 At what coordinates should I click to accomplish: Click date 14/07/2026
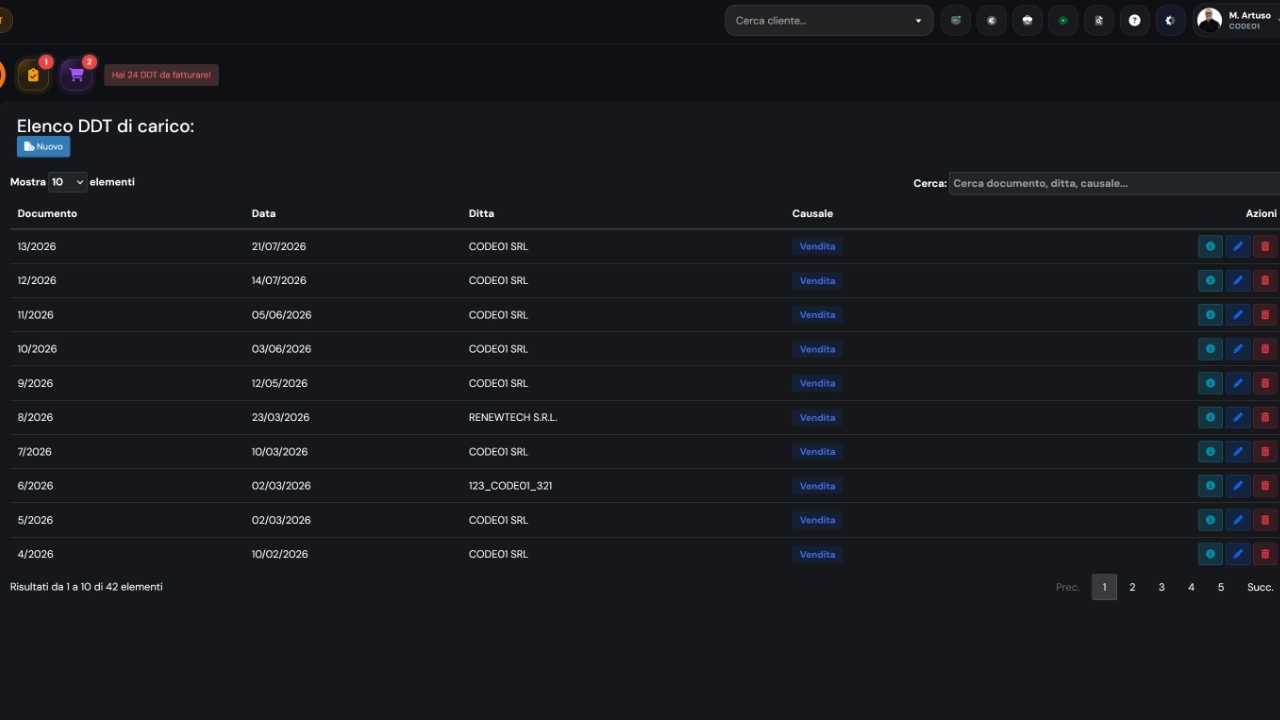pyautogui.click(x=279, y=280)
